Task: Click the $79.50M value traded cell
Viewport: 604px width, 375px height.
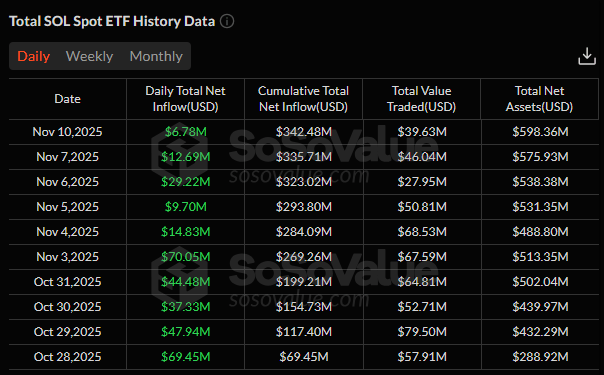Action: point(422,332)
